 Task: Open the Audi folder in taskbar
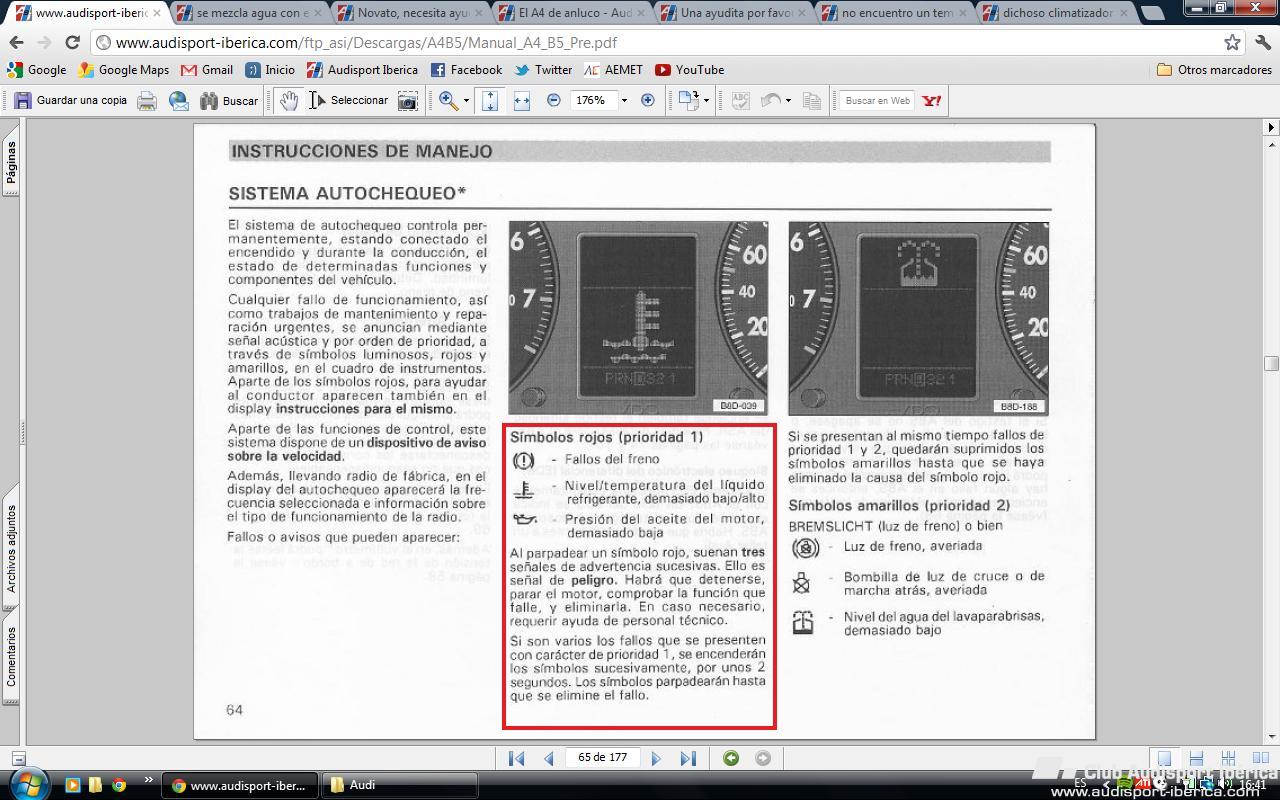tap(402, 785)
